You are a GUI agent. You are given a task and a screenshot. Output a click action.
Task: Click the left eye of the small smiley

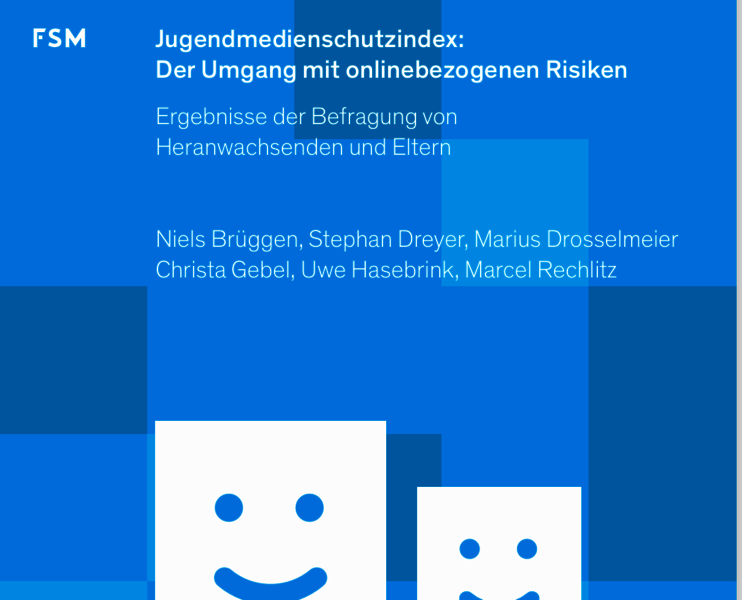pyautogui.click(x=469, y=548)
